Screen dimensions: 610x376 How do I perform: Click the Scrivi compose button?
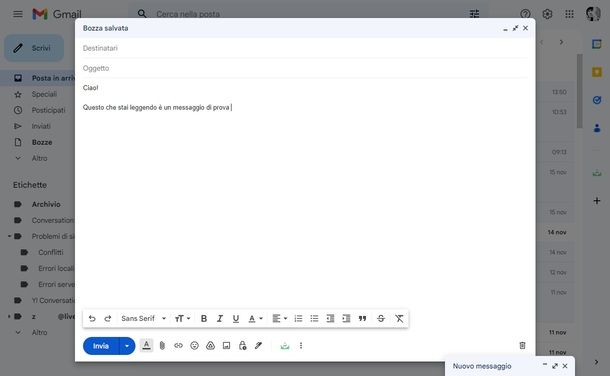pos(34,48)
